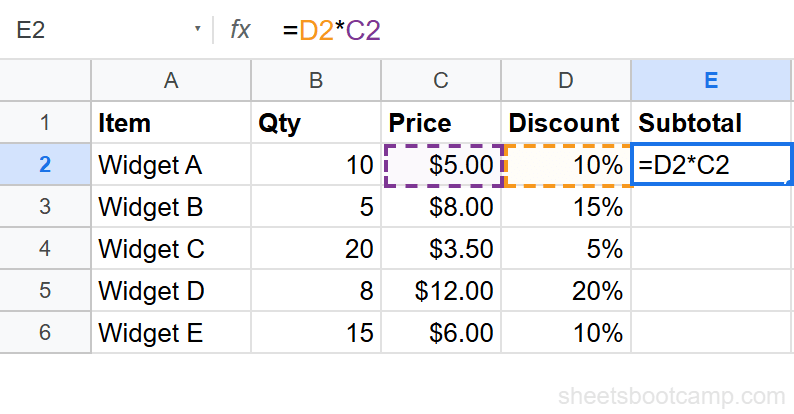This screenshot has width=794, height=414.
Task: Select the row 5 header
Action: click(45, 291)
